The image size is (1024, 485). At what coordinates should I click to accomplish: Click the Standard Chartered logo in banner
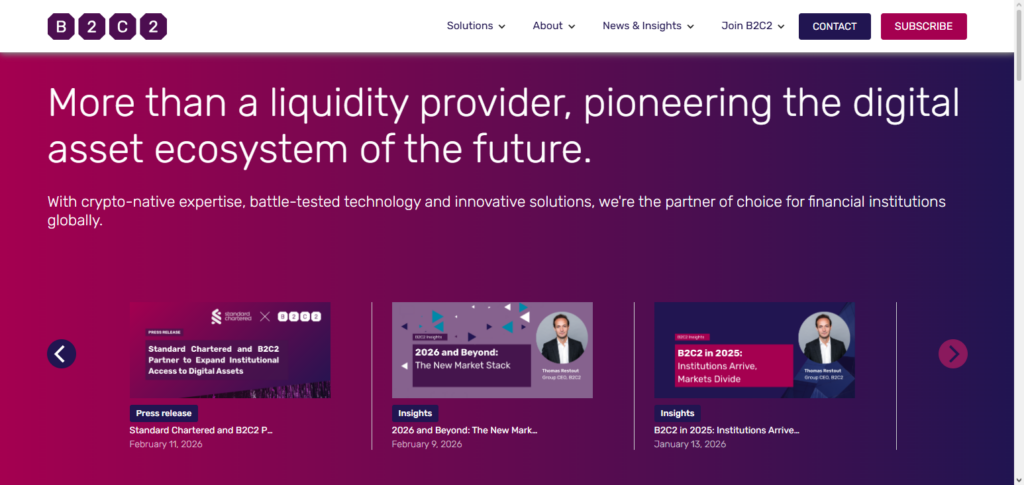click(230, 317)
